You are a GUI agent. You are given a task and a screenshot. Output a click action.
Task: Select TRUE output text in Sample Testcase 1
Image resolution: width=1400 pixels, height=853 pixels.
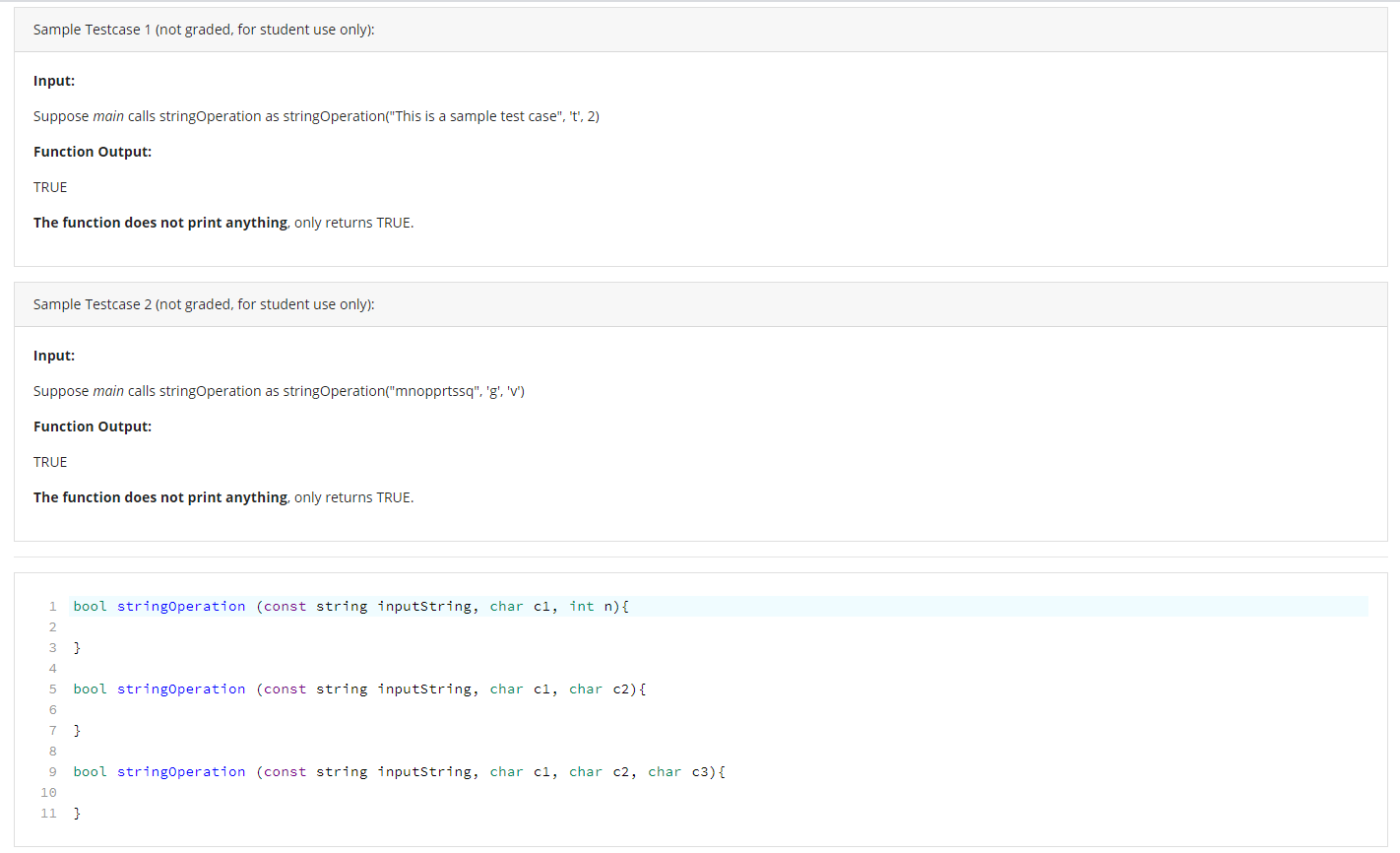pos(49,186)
